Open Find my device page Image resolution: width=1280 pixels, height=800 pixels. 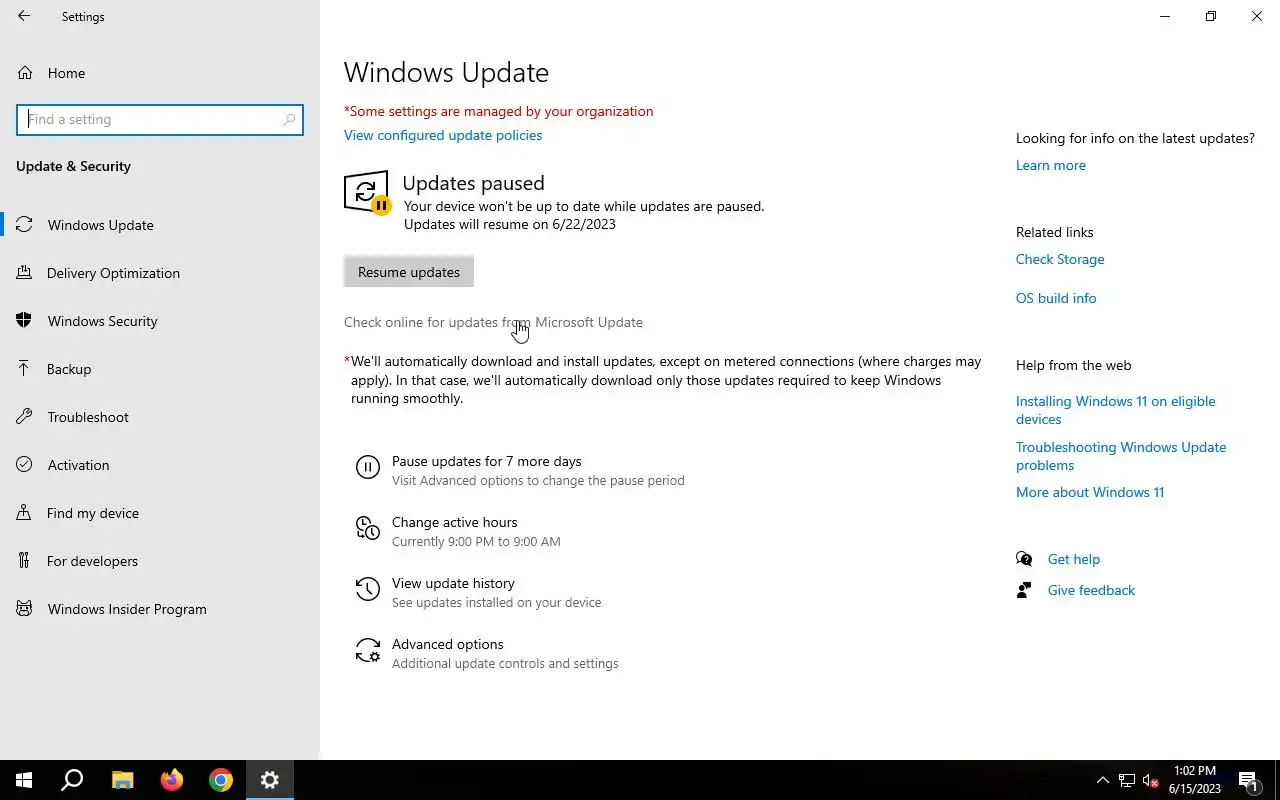(160, 513)
